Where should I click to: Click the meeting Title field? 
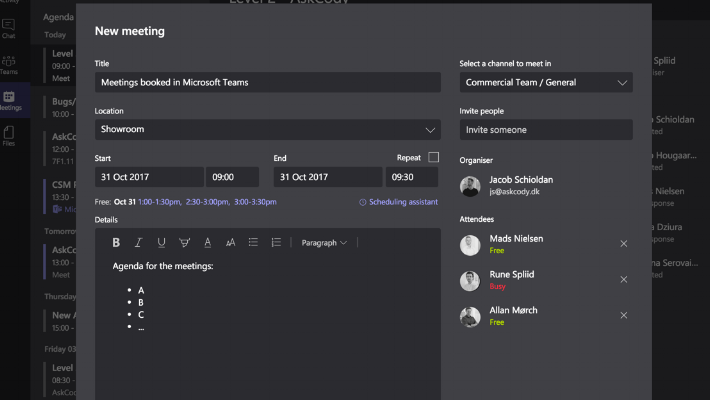point(268,82)
